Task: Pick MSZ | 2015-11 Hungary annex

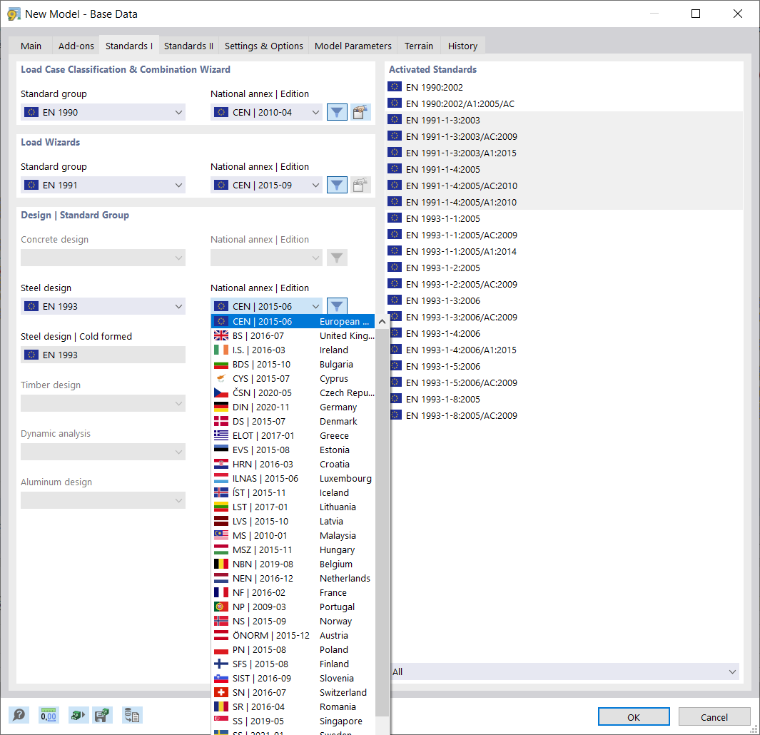Action: coord(293,550)
